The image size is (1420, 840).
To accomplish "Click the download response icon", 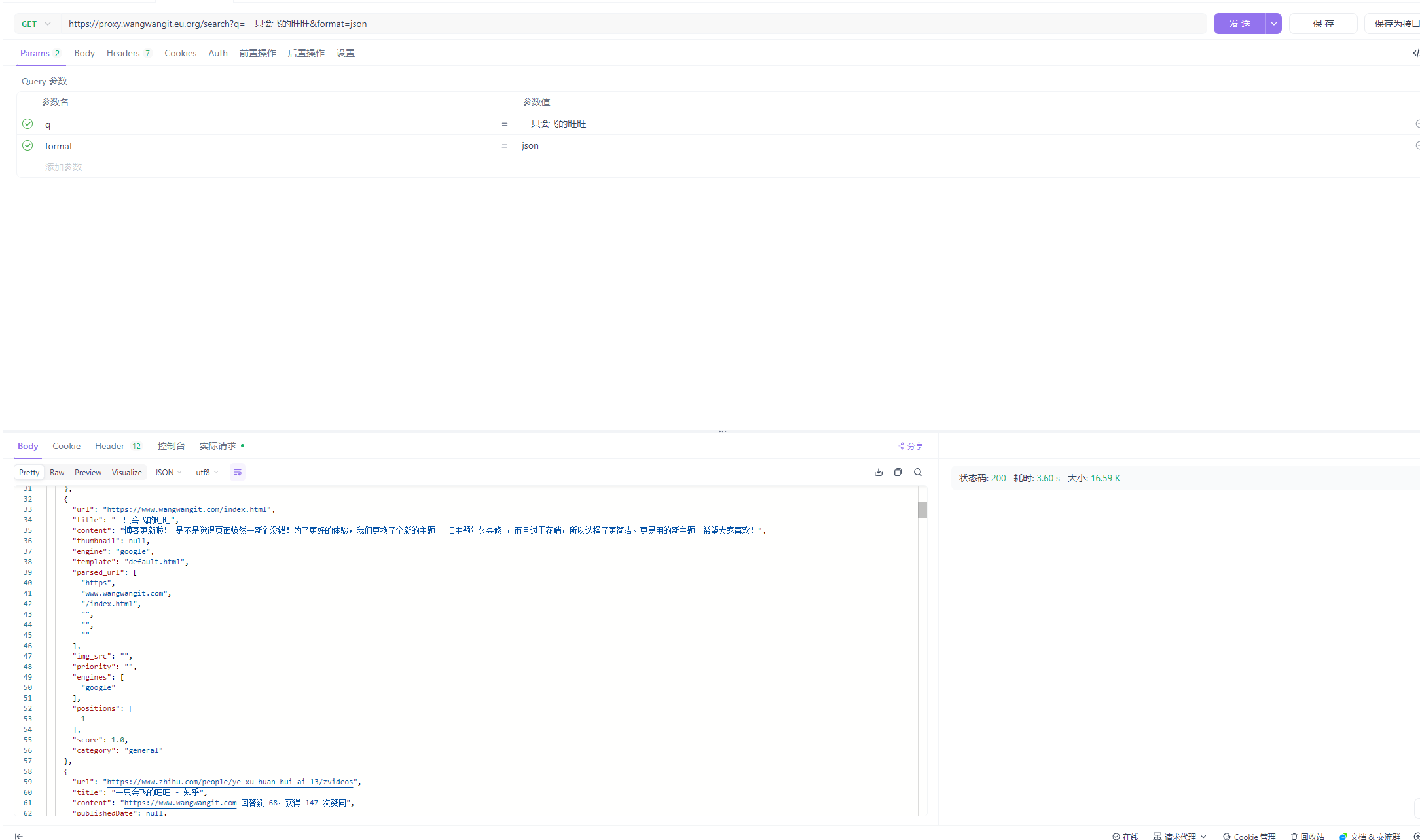I will 878,472.
